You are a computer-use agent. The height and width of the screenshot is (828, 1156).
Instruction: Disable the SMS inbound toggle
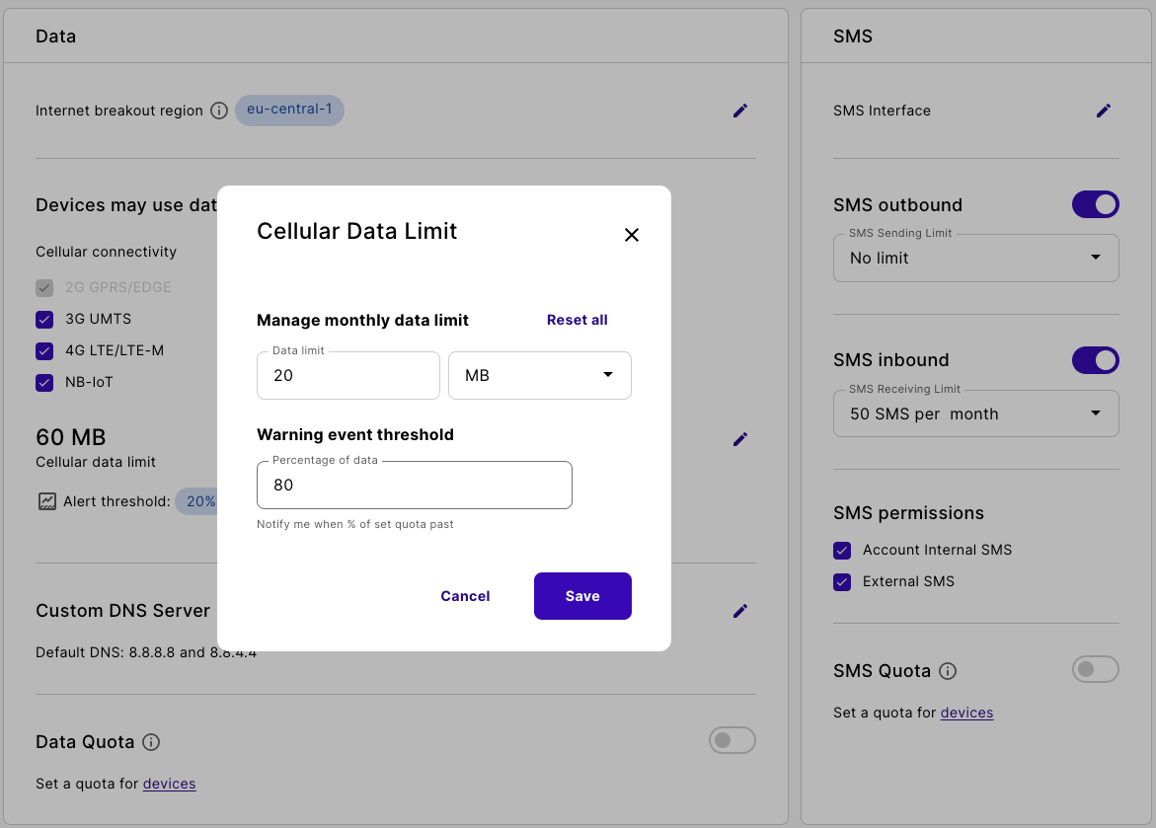click(1095, 360)
